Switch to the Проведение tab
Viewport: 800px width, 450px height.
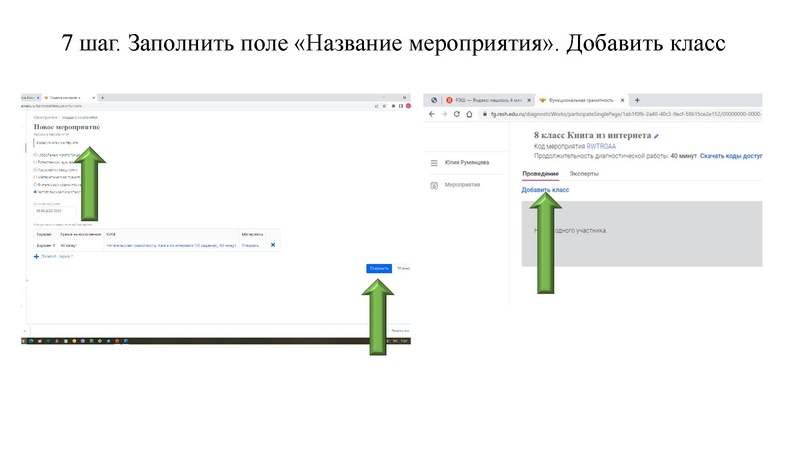pos(540,174)
